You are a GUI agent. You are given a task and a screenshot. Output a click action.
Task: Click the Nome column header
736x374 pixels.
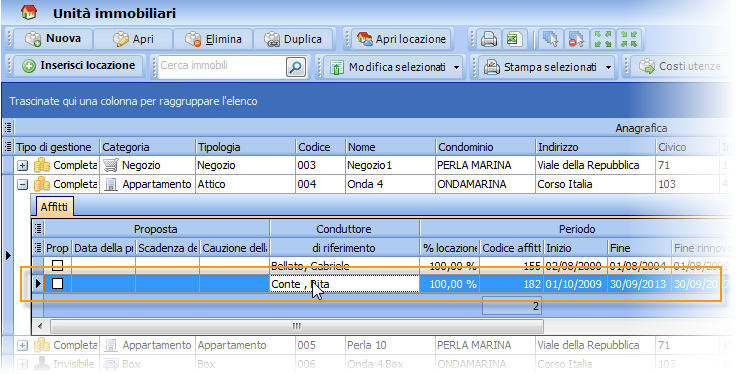pyautogui.click(x=390, y=147)
